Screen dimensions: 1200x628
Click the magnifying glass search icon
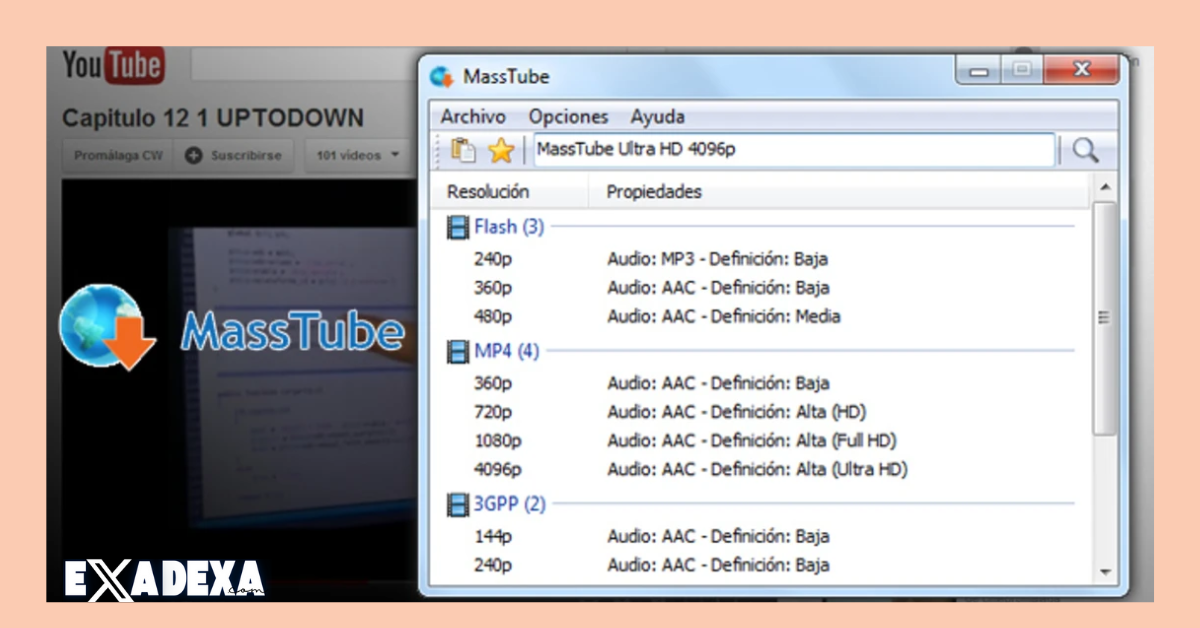click(1085, 150)
